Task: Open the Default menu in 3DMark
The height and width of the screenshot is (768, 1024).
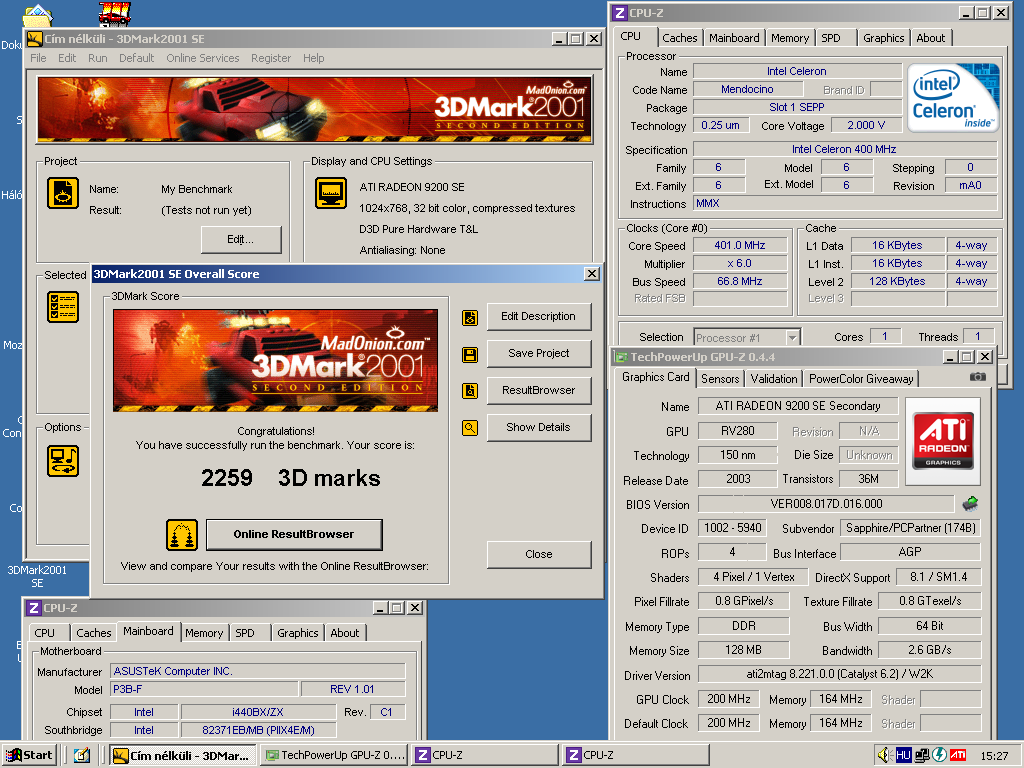Action: coord(136,58)
